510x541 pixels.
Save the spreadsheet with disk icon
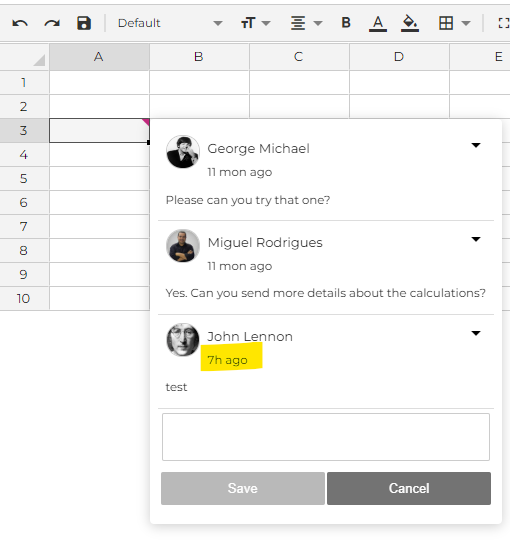[84, 23]
